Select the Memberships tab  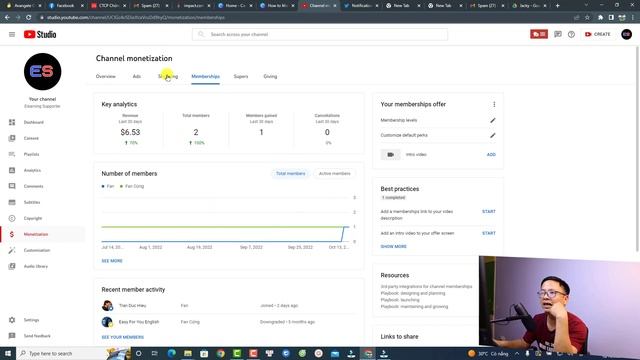click(x=205, y=76)
